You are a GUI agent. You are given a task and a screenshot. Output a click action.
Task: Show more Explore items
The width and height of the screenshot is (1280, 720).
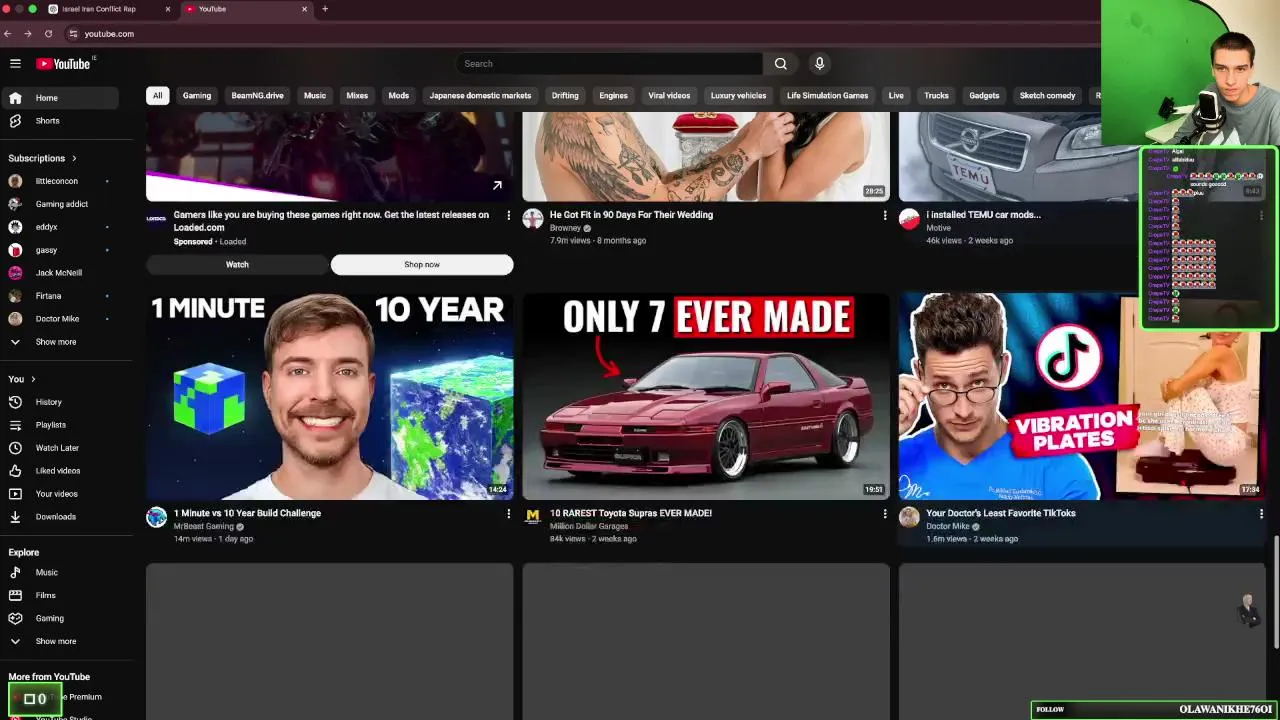(x=60, y=642)
